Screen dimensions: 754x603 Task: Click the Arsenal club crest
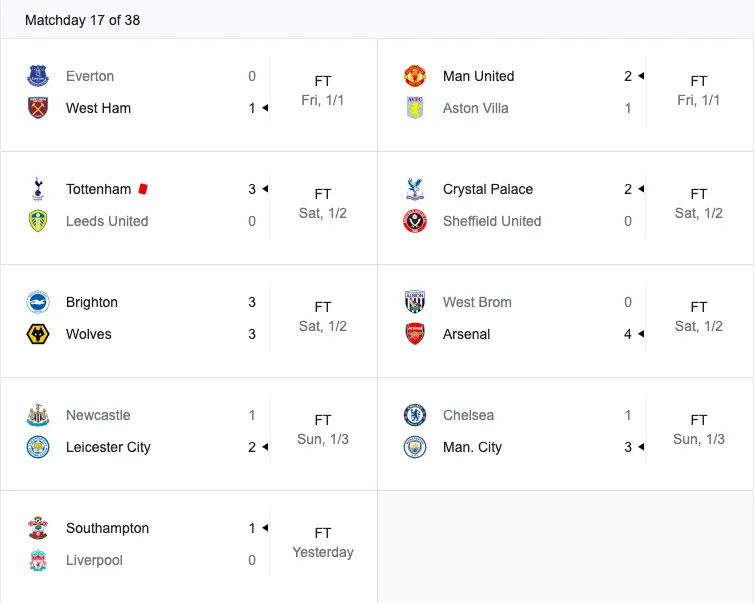[x=415, y=334]
